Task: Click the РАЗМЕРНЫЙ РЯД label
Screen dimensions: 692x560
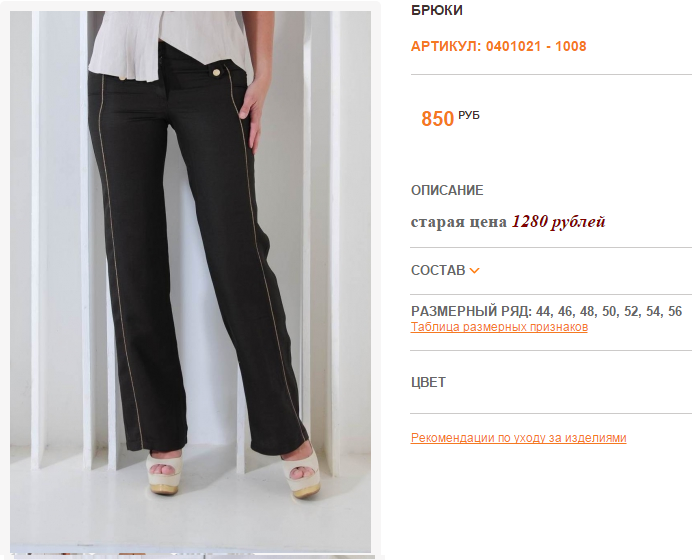Action: point(471,312)
